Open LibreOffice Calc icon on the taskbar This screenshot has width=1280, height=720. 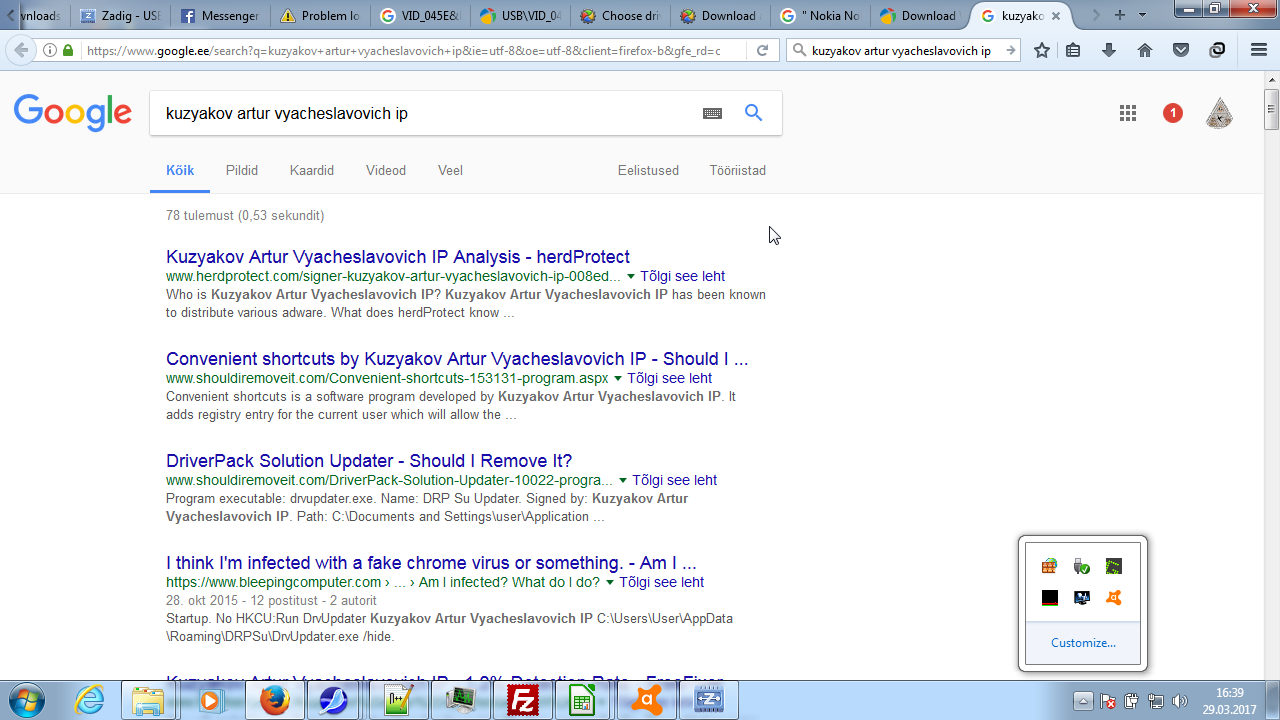584,700
